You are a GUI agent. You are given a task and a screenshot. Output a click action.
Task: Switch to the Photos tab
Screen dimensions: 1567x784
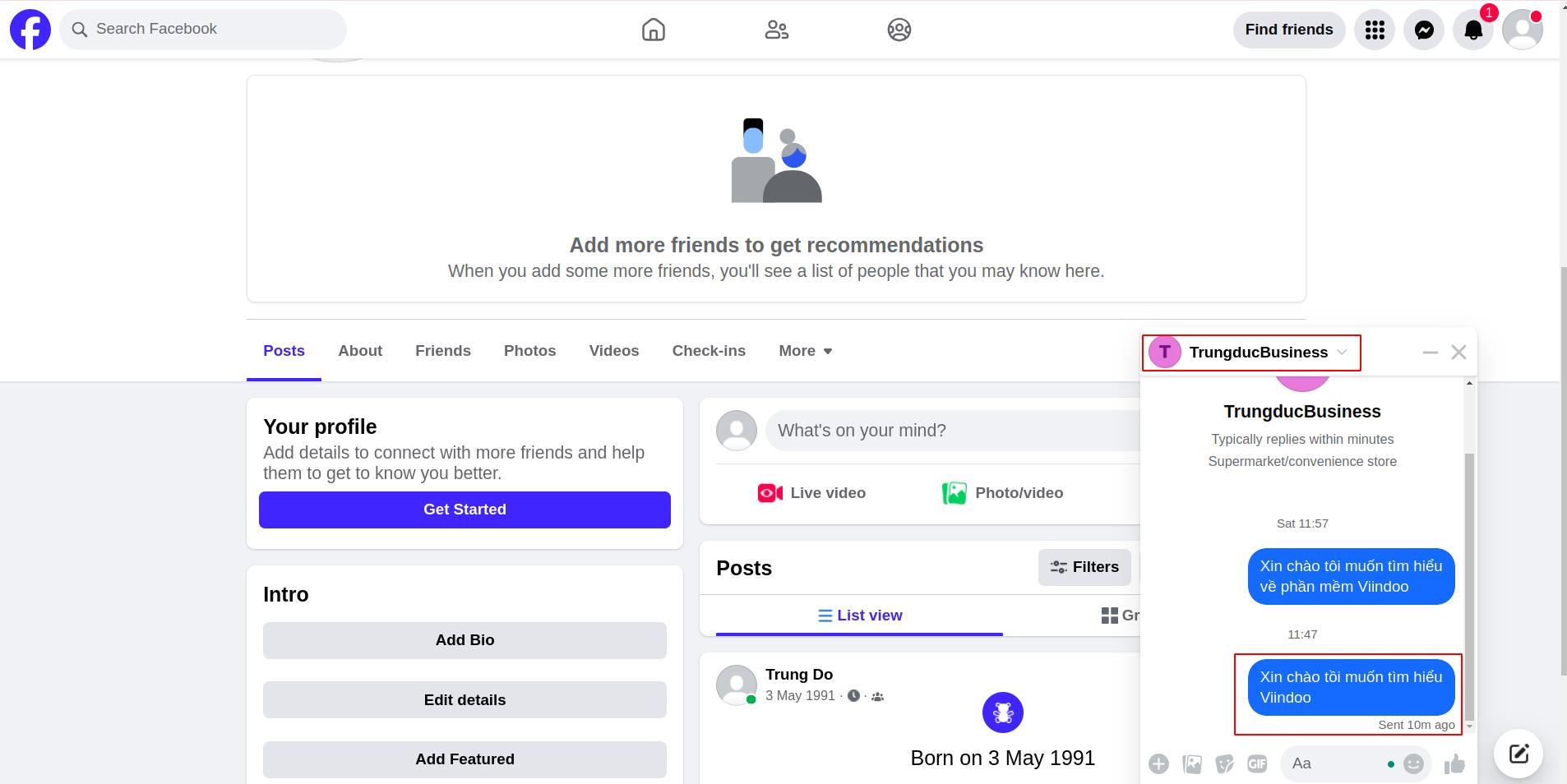click(x=530, y=351)
